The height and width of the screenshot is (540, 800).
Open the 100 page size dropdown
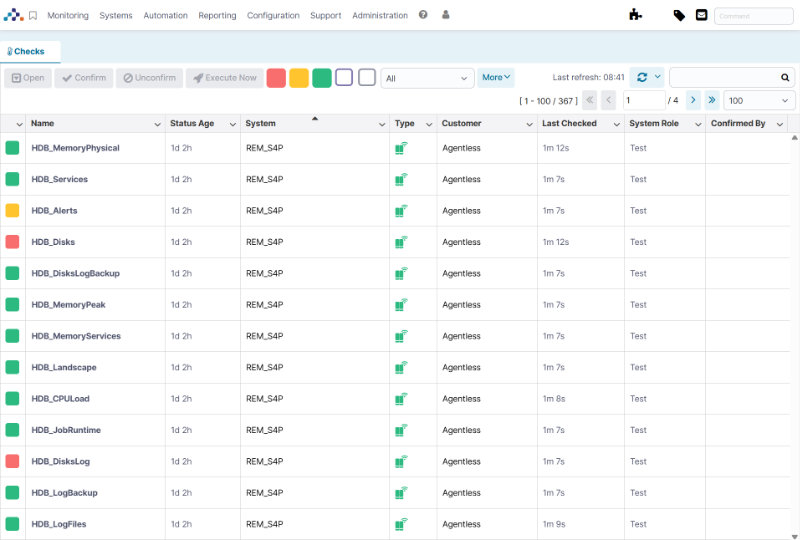click(759, 101)
